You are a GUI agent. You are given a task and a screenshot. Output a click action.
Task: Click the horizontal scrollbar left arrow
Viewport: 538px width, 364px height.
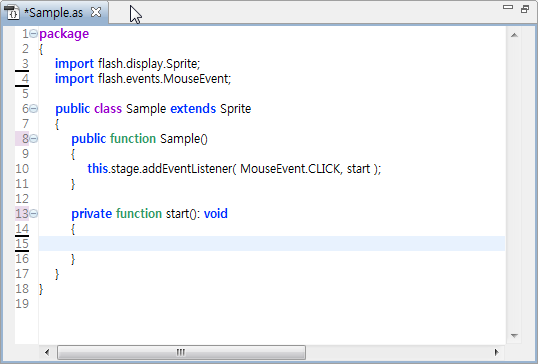pos(47,352)
